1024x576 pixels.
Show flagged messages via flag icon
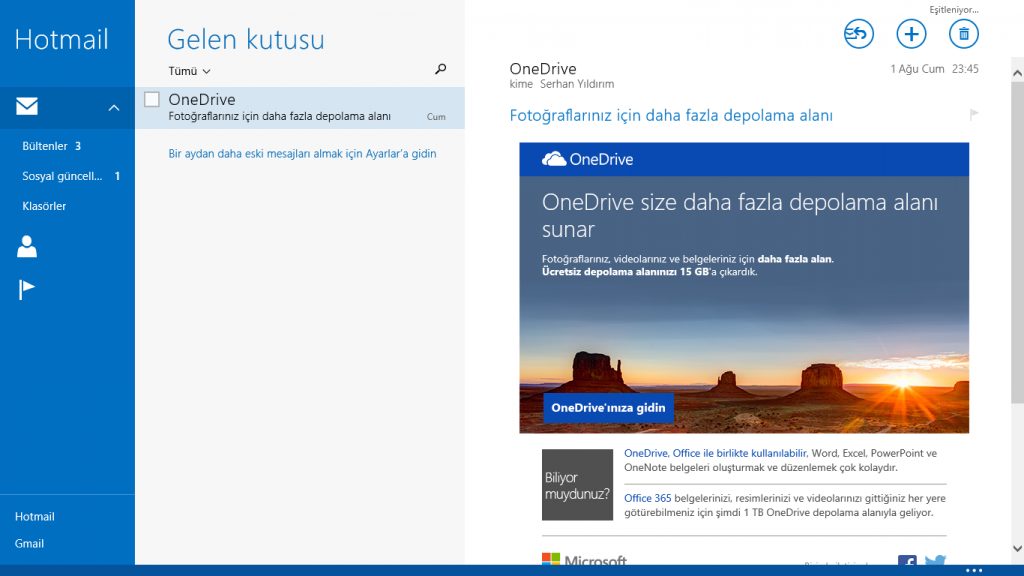(x=26, y=289)
